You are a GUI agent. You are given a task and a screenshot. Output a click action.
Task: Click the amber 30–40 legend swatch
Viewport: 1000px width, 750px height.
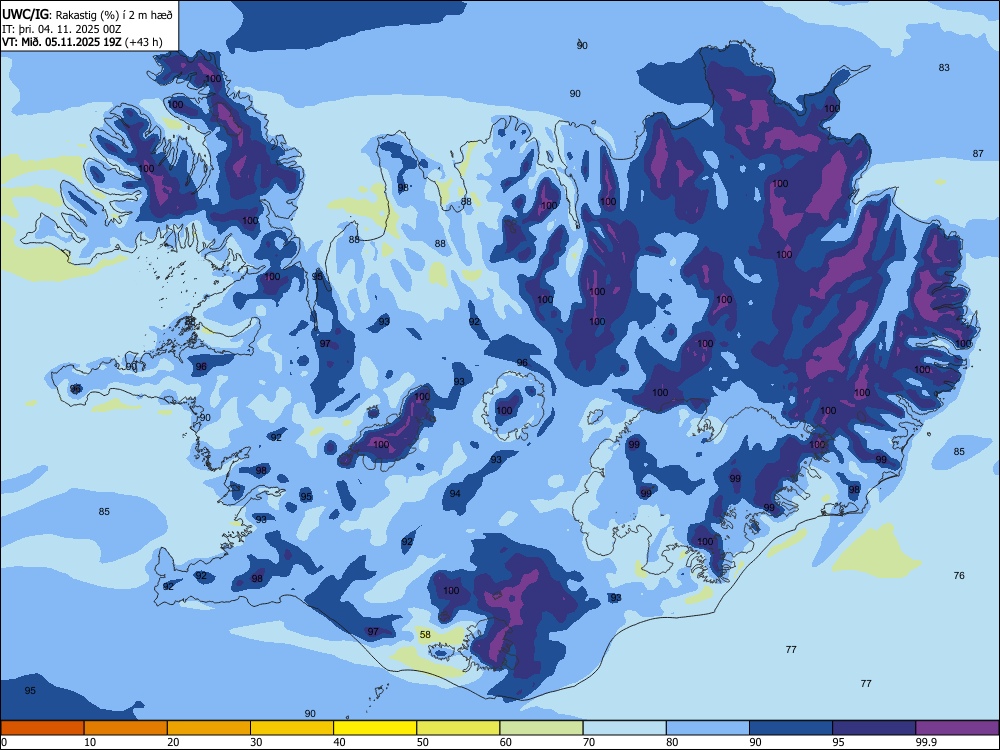[292, 728]
